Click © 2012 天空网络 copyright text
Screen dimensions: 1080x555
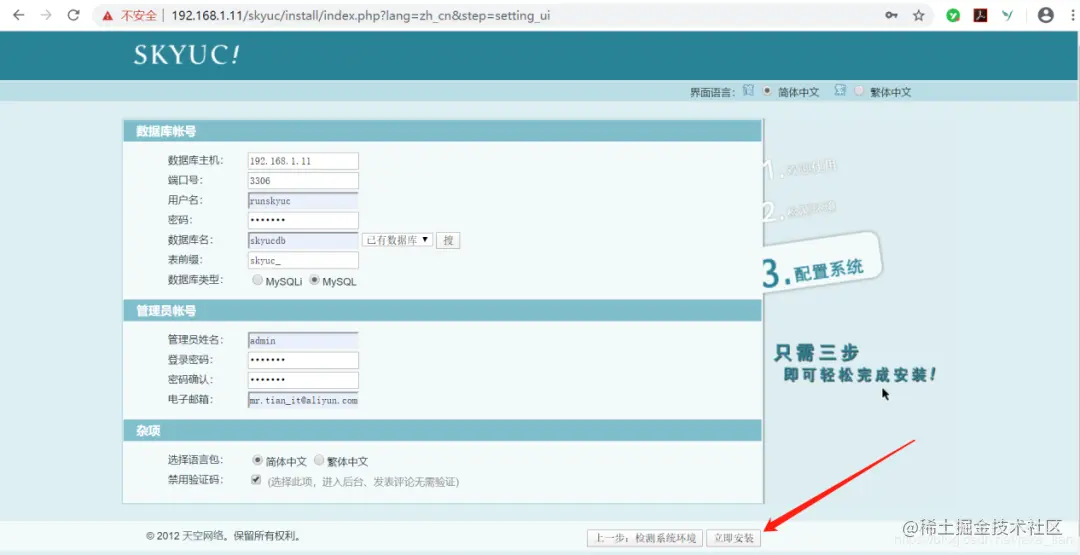click(x=223, y=536)
